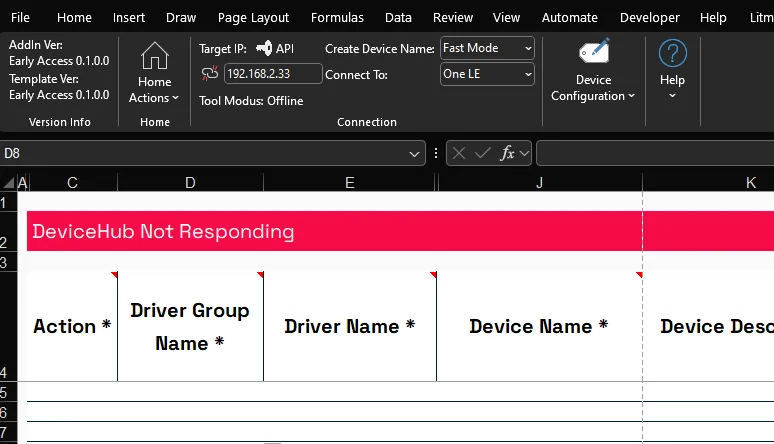This screenshot has height=444, width=774.
Task: Click the Device Configuration label with chevron
Action: [x=593, y=88]
